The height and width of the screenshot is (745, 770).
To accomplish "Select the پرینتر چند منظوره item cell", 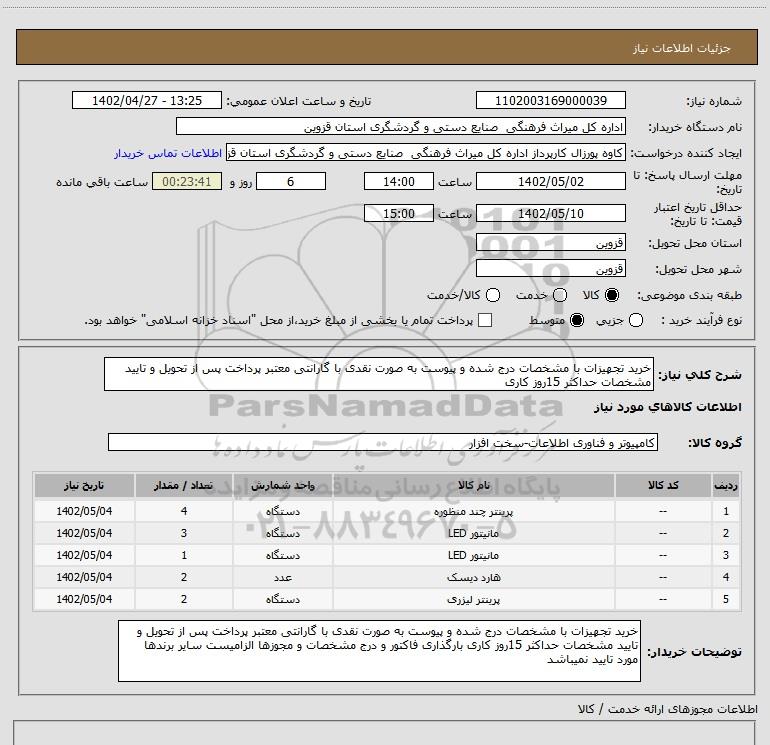I will coord(473,511).
